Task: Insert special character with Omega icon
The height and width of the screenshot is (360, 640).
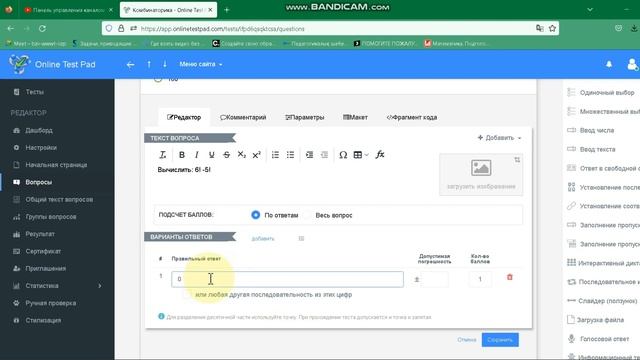Action: (x=343, y=155)
